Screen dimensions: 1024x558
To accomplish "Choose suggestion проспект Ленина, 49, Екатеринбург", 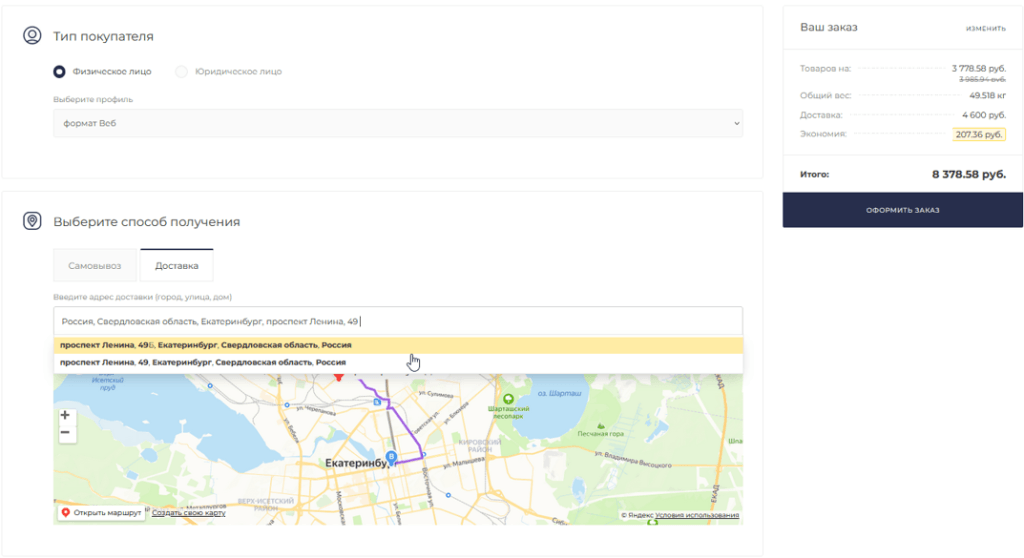I will 398,362.
